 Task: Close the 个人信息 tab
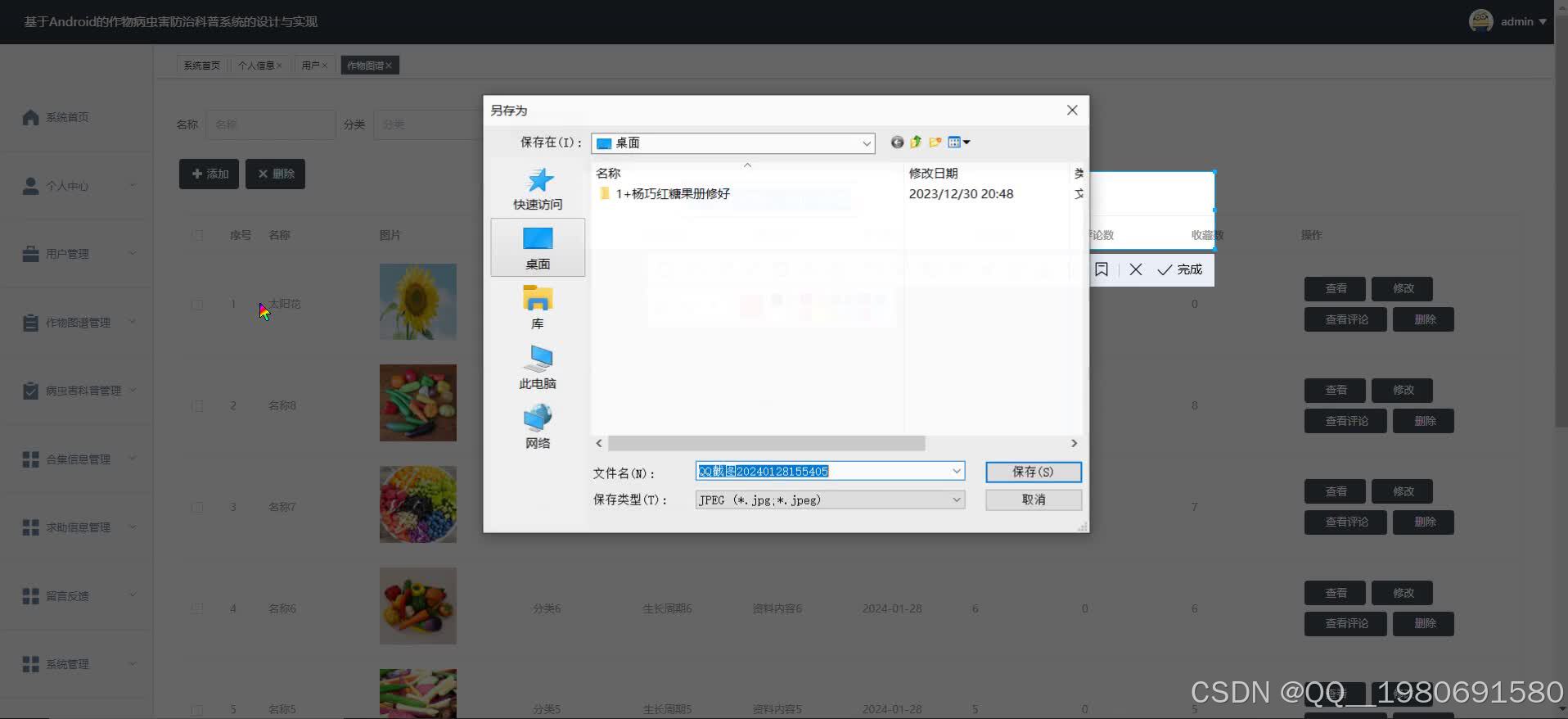coord(279,66)
